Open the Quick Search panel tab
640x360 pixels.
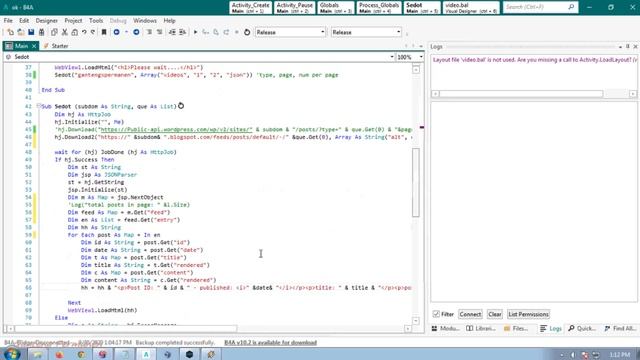(582, 328)
